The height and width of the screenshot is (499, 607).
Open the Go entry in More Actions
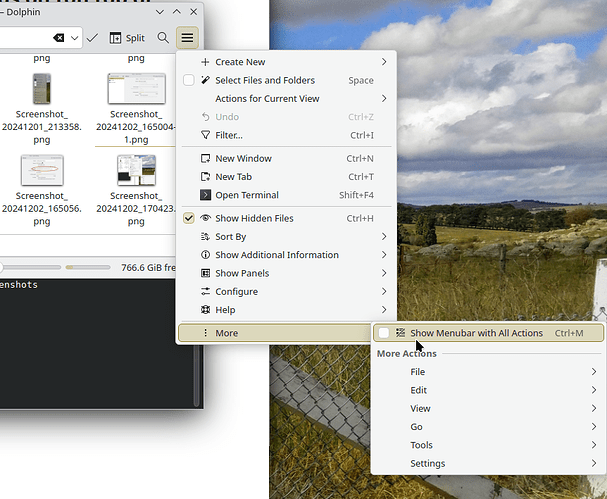(488, 427)
